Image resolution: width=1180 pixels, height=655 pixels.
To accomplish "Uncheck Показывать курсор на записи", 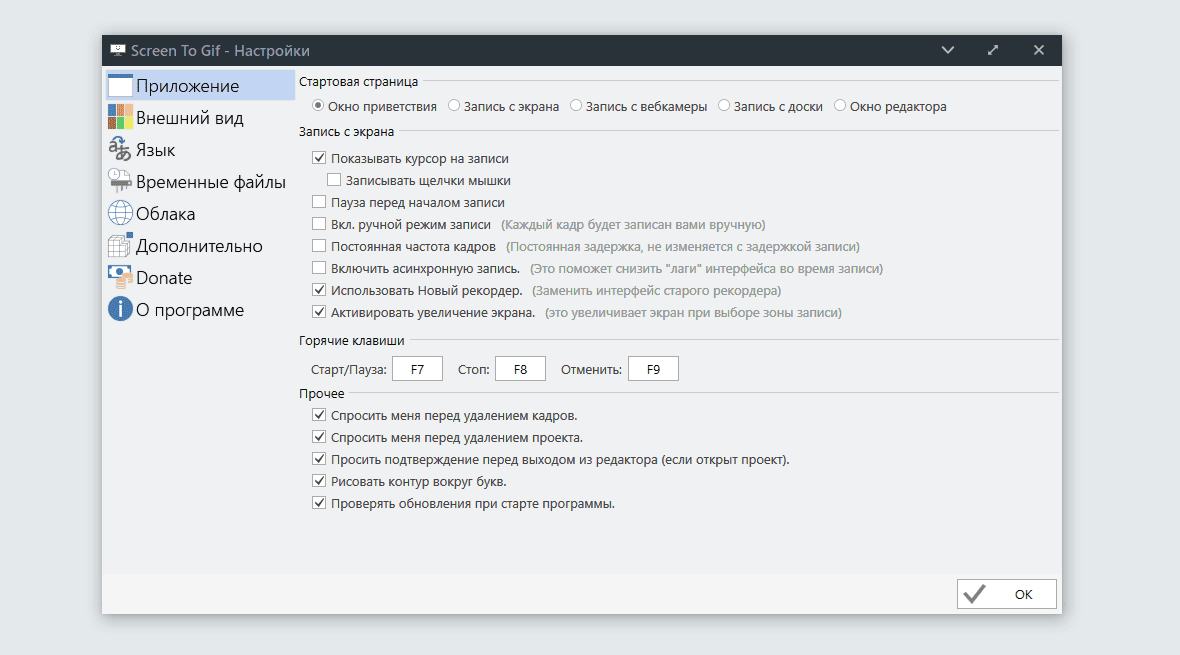I will coord(320,158).
